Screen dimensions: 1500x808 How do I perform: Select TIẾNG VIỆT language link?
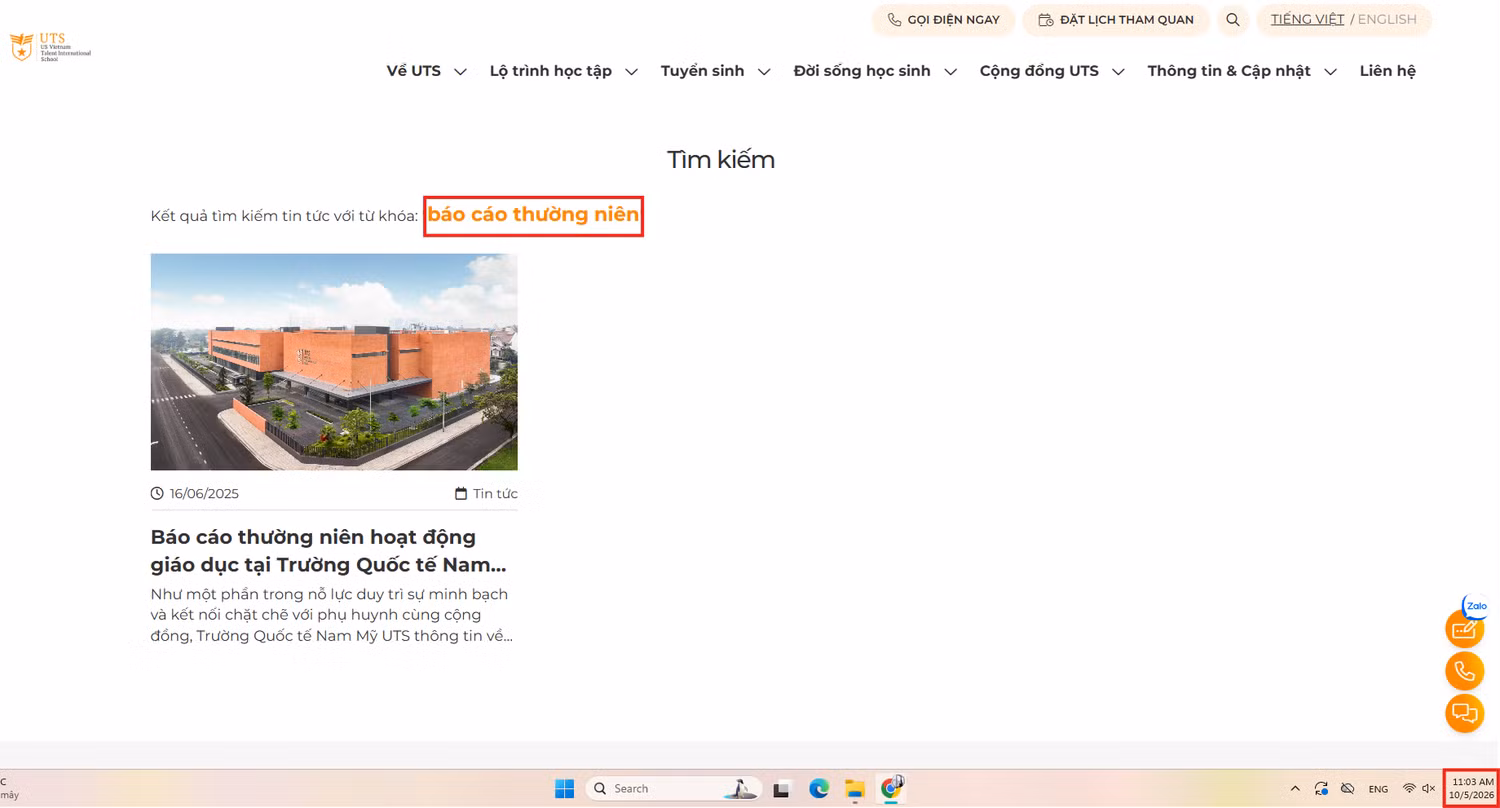(x=1307, y=19)
